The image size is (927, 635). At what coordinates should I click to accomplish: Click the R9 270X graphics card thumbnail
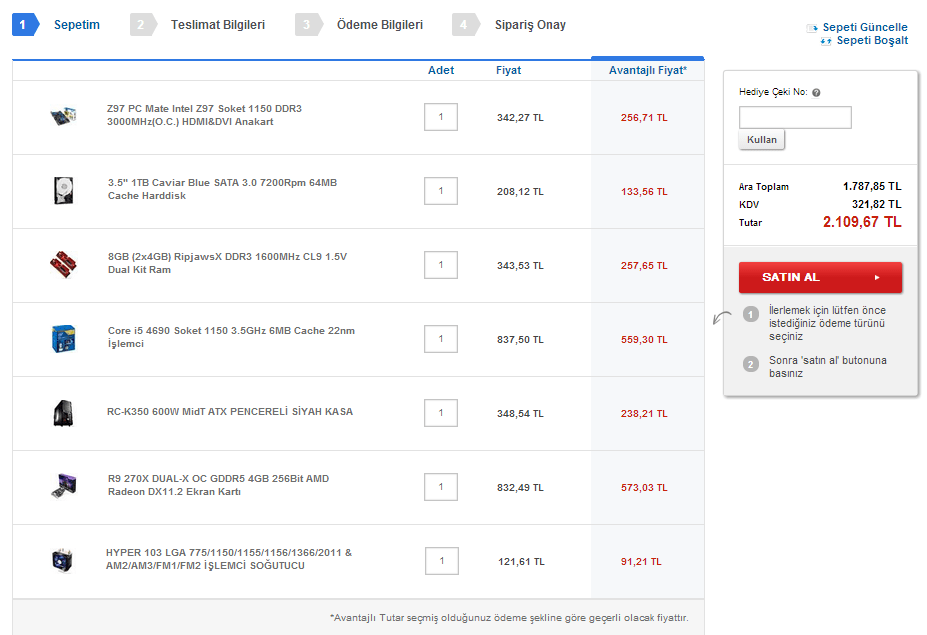[x=64, y=486]
